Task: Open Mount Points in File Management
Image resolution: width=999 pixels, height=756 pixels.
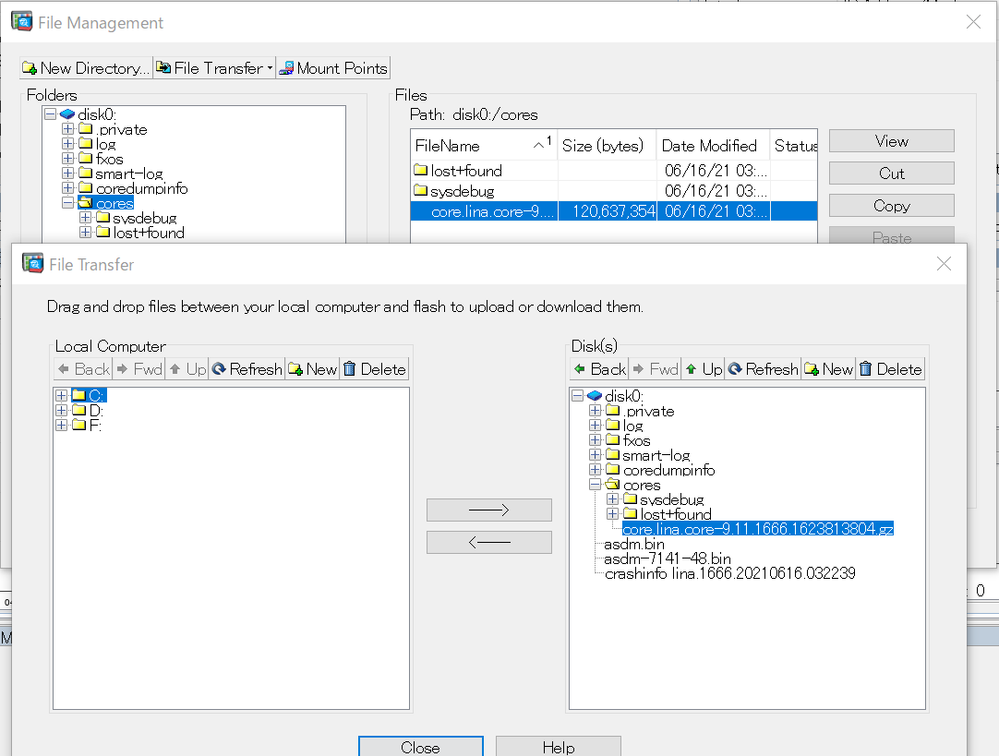Action: click(x=333, y=68)
